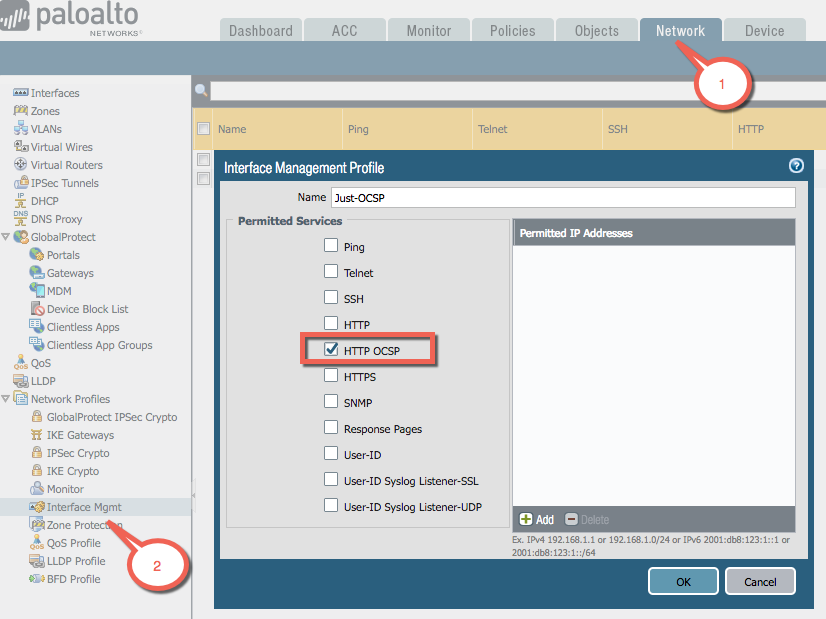Click the MDM icon
The width and height of the screenshot is (826, 619).
37,291
